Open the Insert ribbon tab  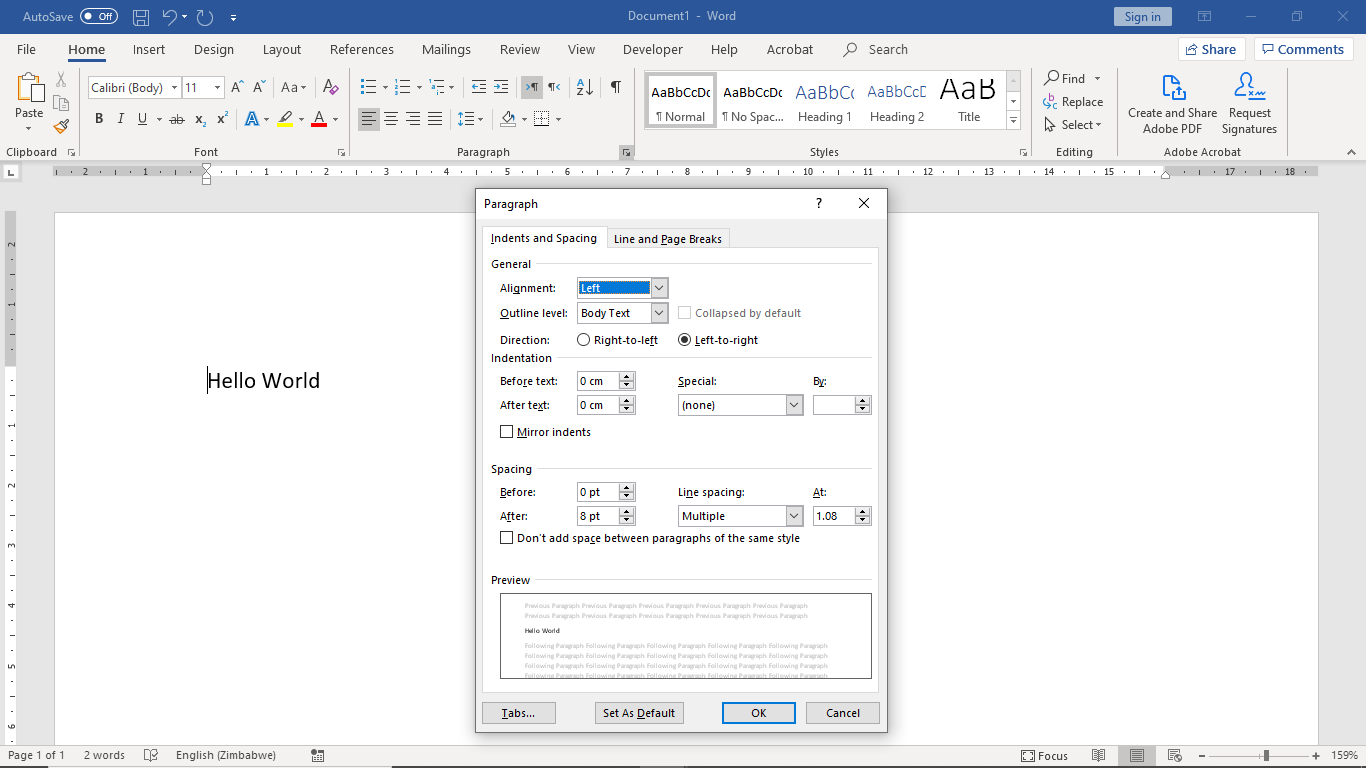pos(149,49)
